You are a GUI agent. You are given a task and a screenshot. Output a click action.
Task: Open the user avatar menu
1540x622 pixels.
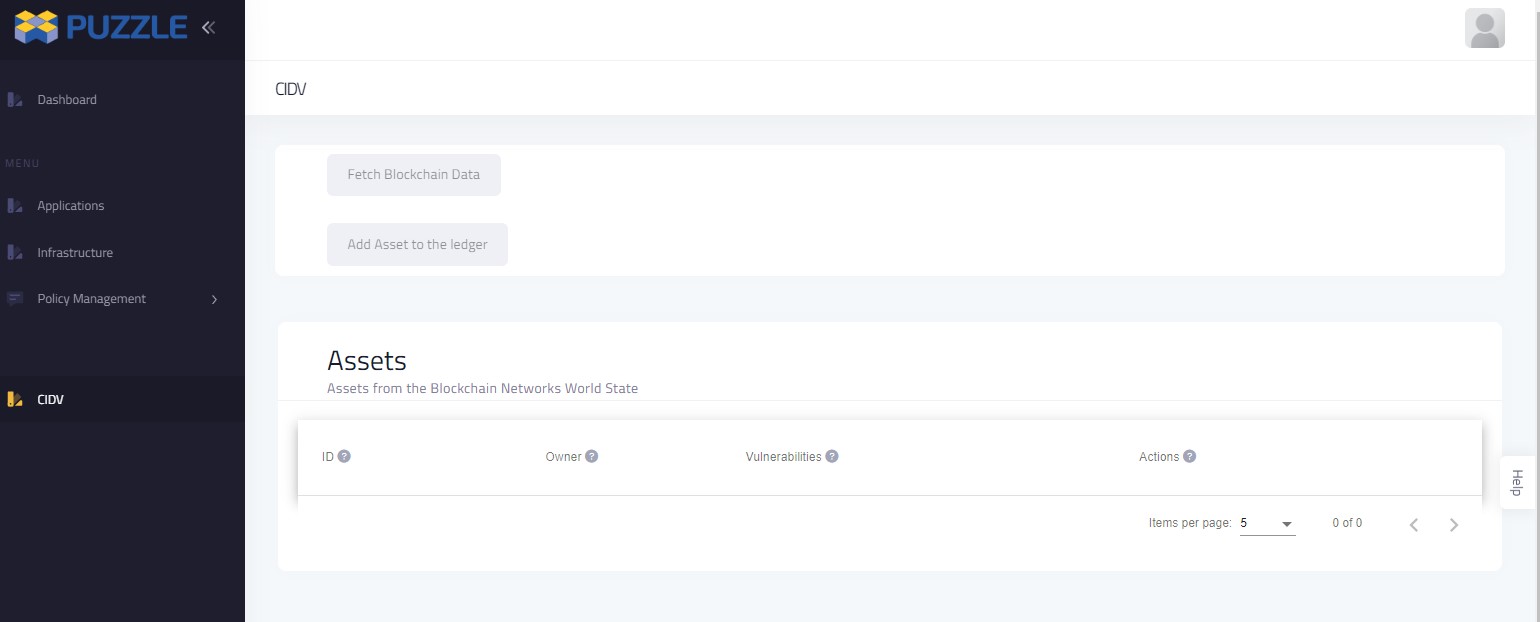(x=1484, y=28)
